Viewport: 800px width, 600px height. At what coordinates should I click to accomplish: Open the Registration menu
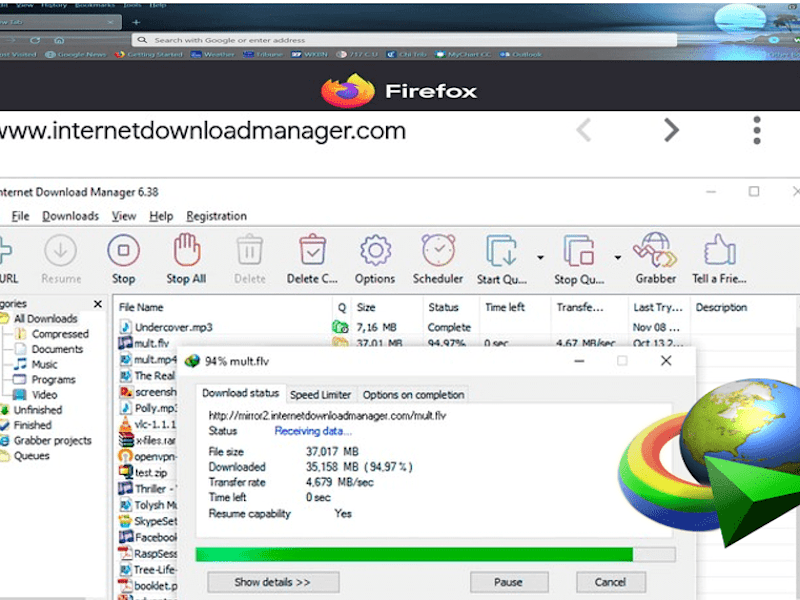(x=216, y=216)
